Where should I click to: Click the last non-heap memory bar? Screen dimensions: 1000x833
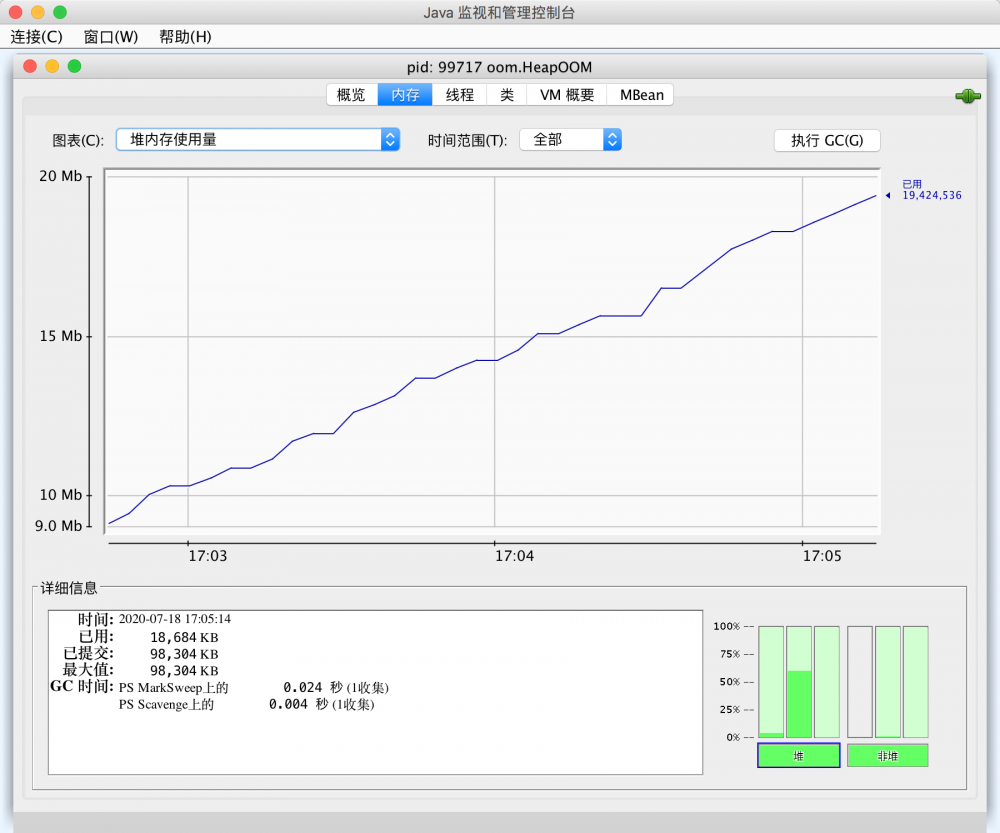point(914,680)
